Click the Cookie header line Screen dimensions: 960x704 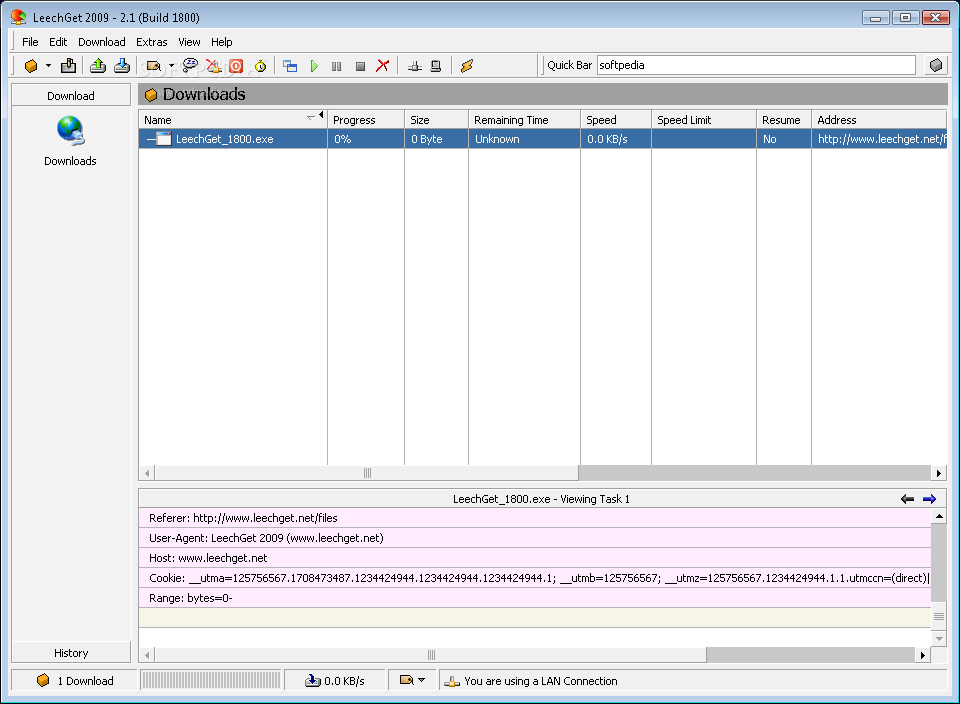535,578
